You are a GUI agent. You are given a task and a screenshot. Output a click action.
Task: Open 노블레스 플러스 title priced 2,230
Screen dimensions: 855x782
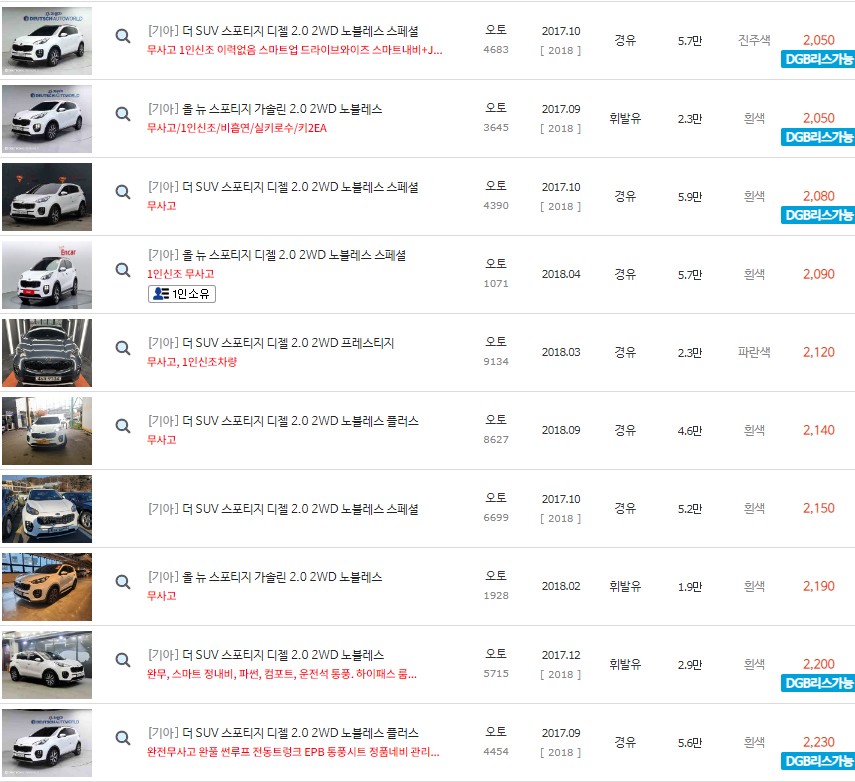click(283, 733)
